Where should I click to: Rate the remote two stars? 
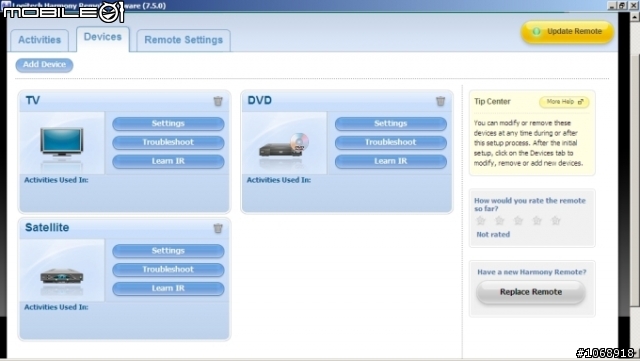(500, 221)
